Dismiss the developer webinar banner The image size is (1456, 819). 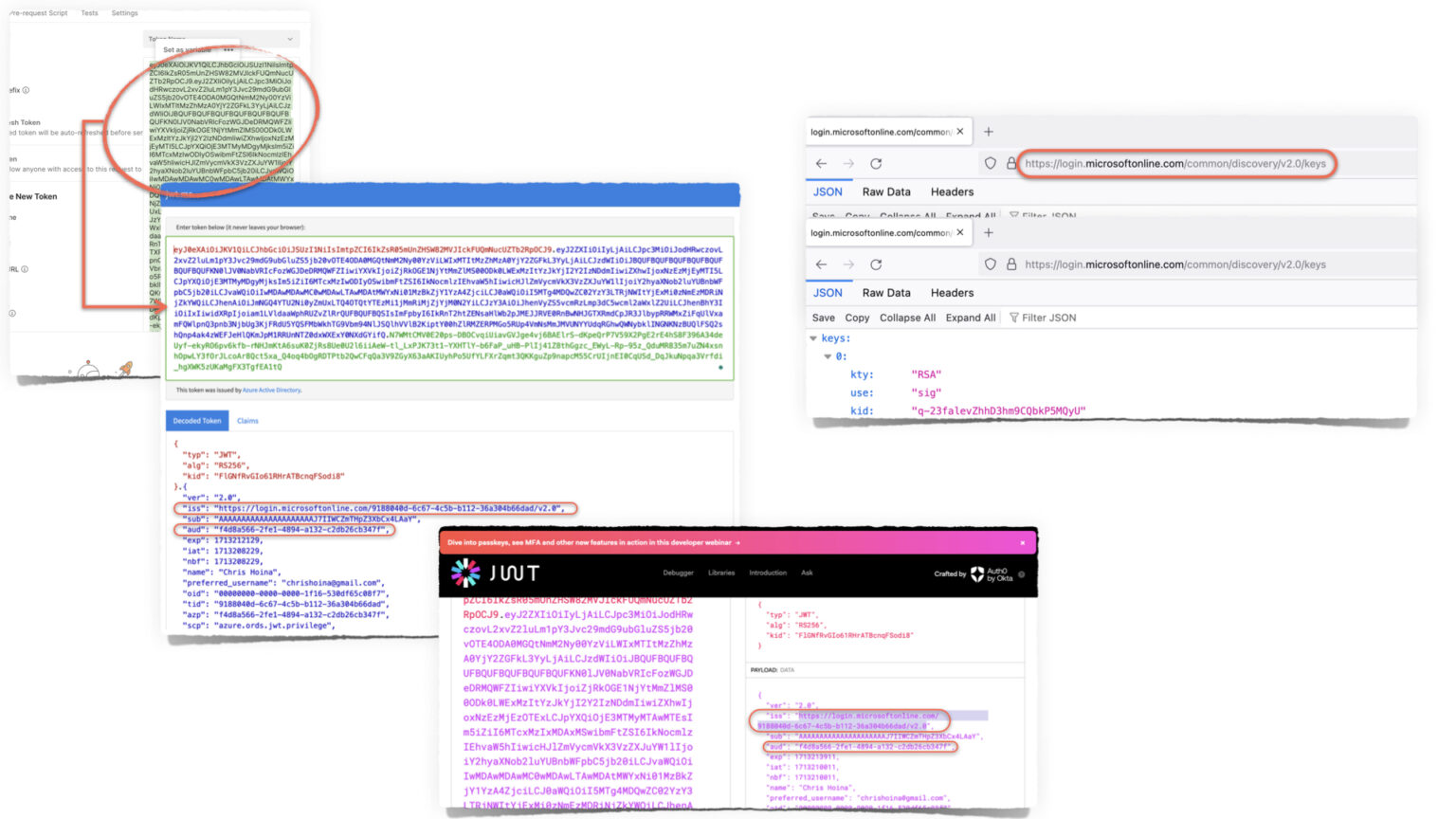(x=1022, y=543)
